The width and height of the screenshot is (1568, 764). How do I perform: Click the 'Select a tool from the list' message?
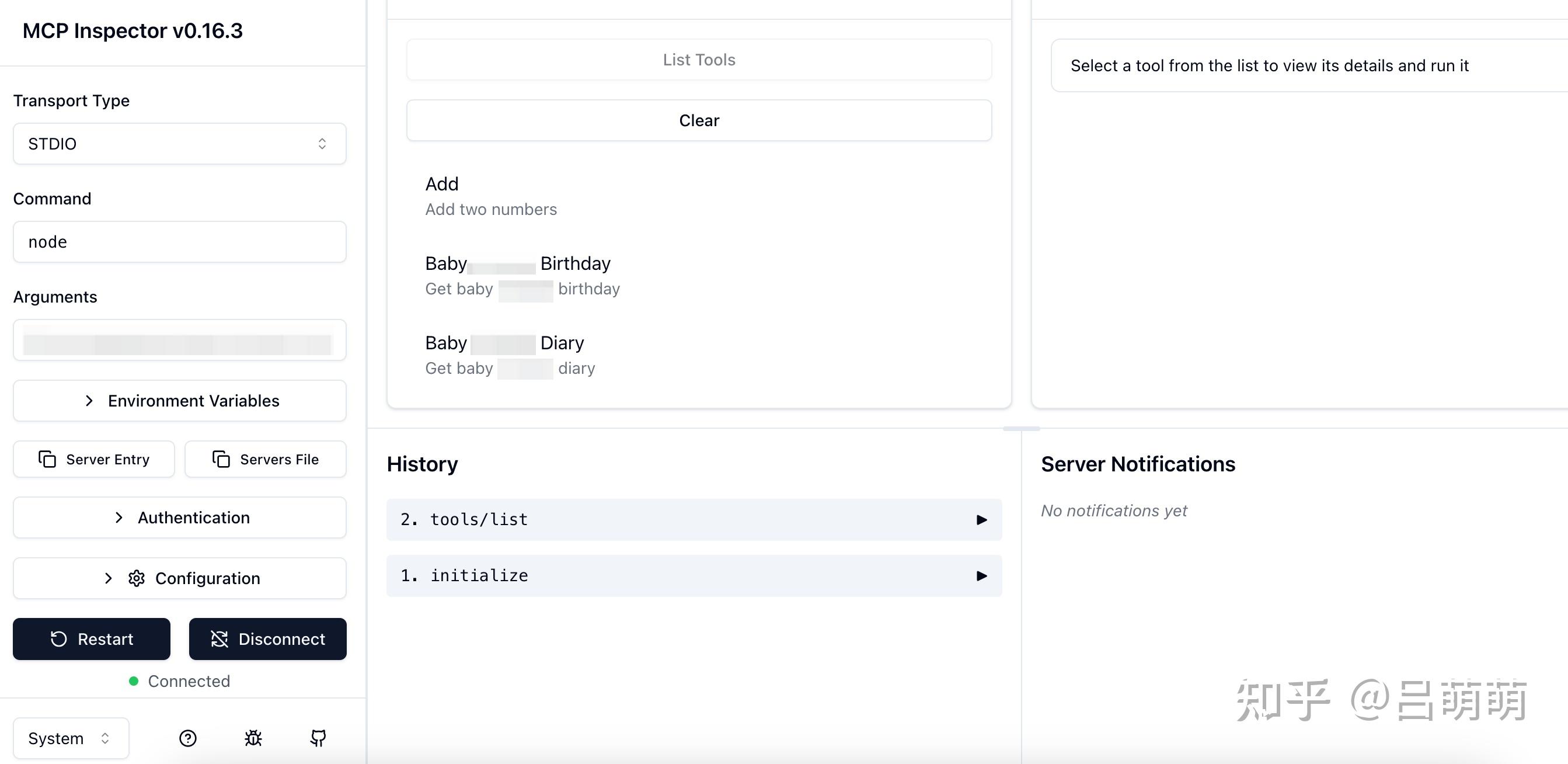[1270, 65]
